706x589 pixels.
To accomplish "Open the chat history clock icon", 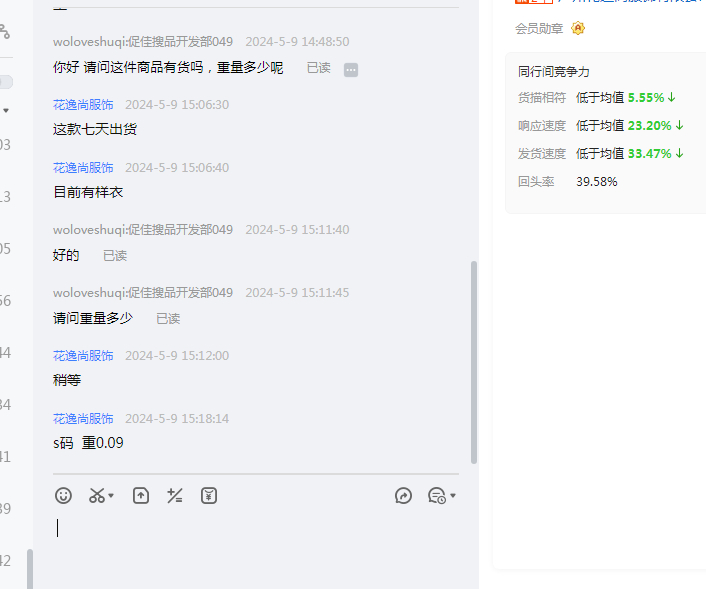I will click(436, 495).
